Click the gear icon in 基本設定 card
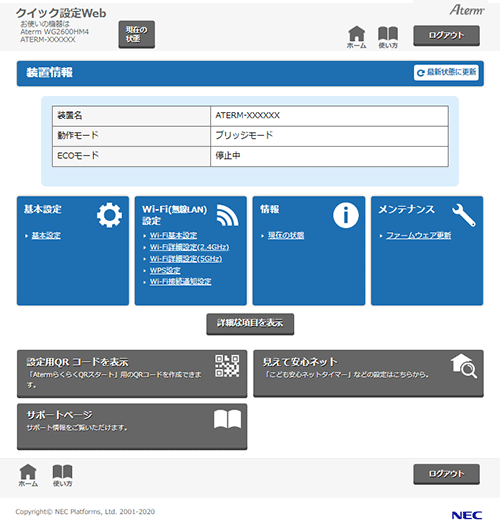This screenshot has height=526, width=500. (109, 215)
